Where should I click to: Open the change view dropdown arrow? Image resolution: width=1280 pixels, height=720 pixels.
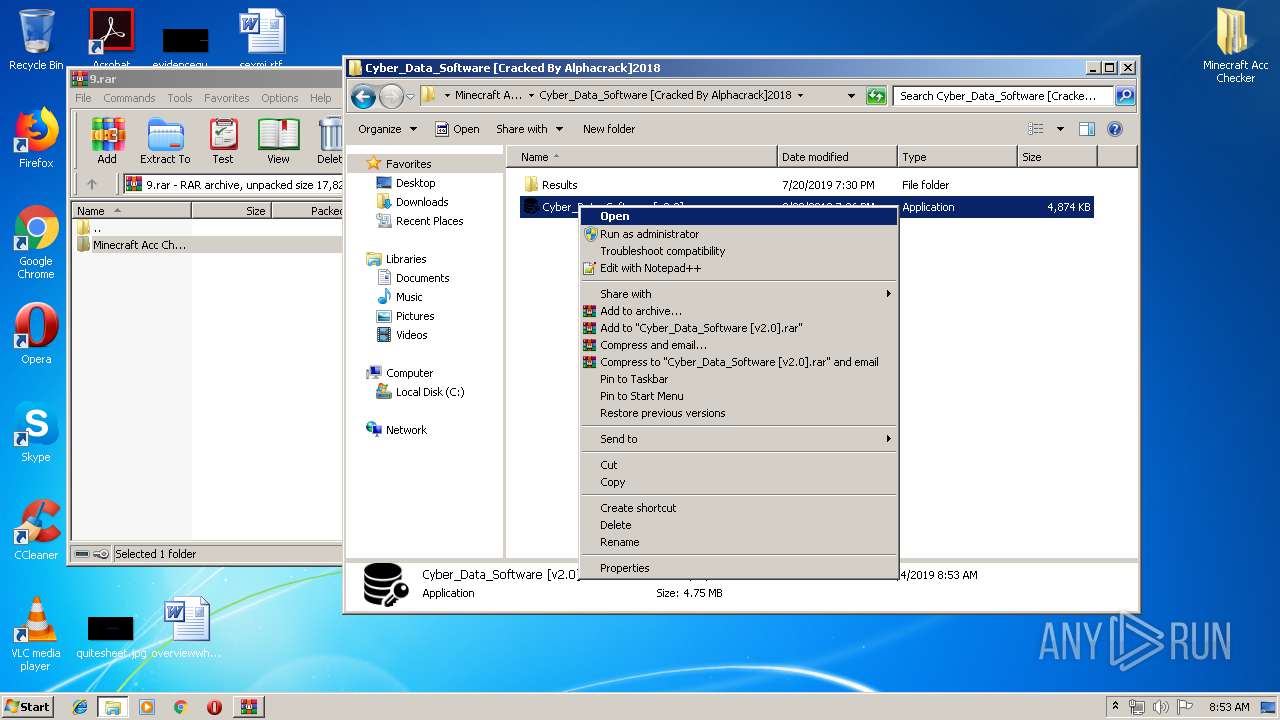click(1060, 129)
